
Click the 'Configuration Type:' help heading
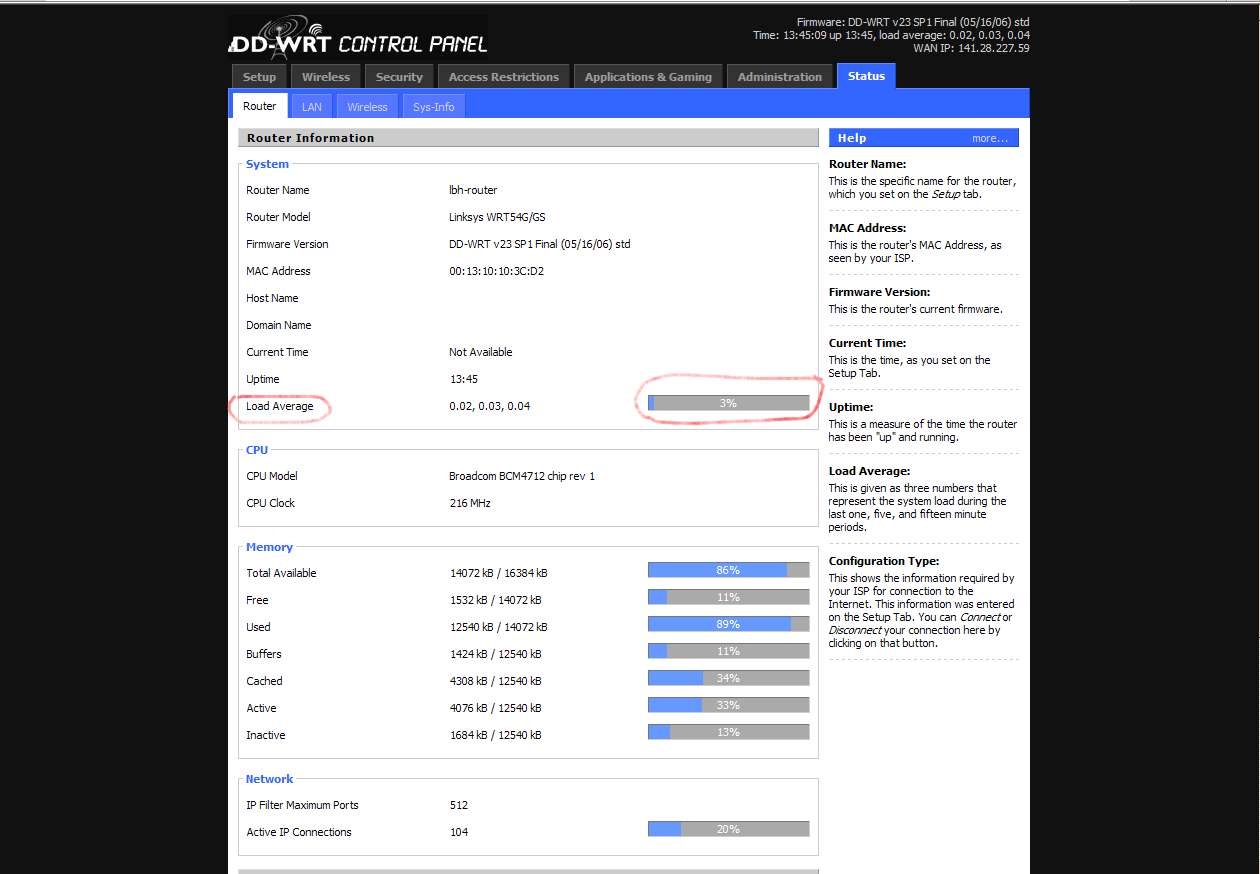pyautogui.click(x=884, y=562)
